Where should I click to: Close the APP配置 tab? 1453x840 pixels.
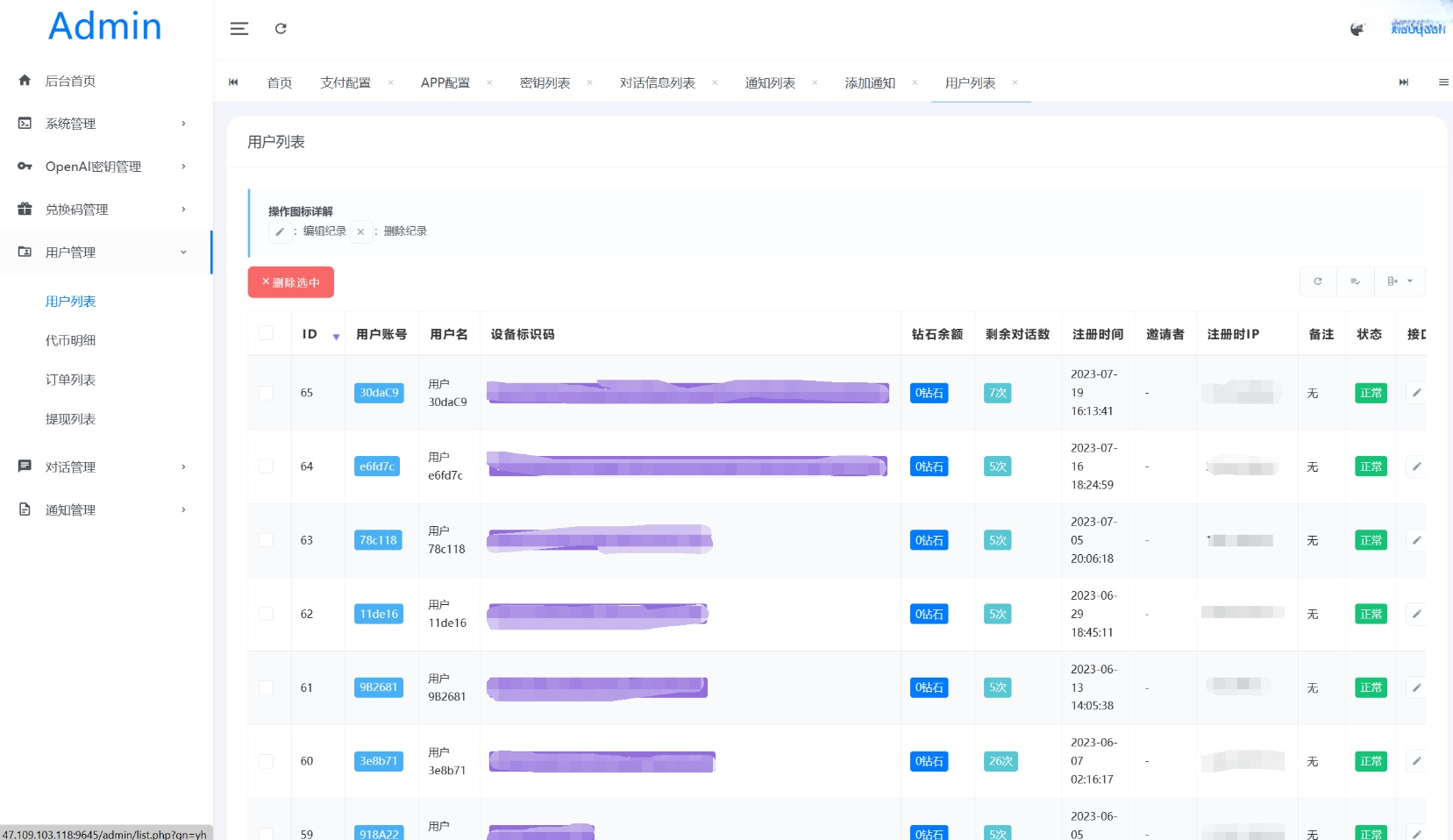[489, 82]
